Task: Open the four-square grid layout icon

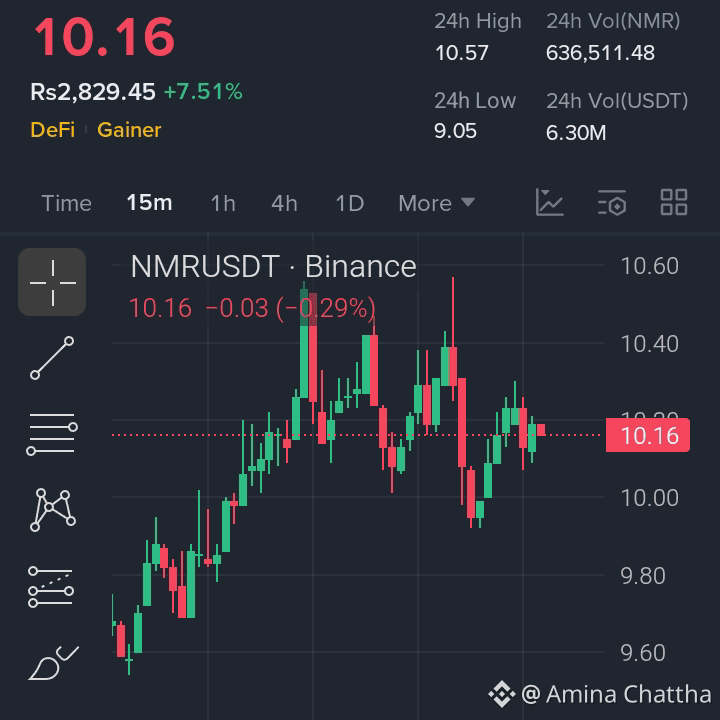Action: [674, 202]
